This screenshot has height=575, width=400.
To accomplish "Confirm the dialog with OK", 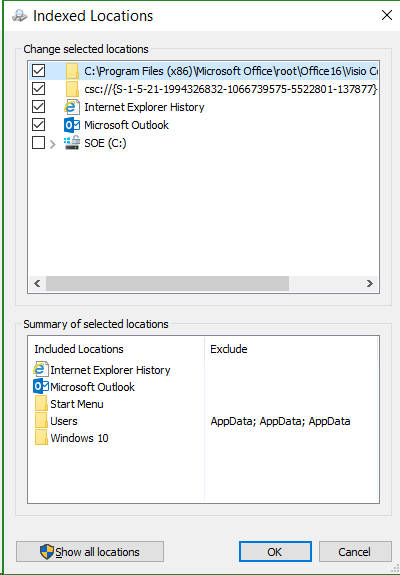I will click(275, 552).
